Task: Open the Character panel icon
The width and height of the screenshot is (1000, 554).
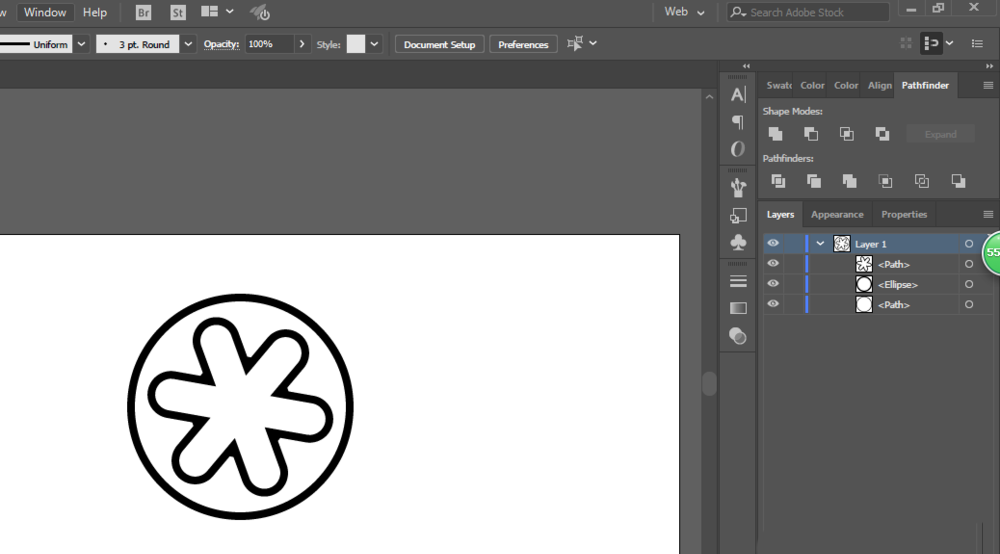Action: [738, 95]
